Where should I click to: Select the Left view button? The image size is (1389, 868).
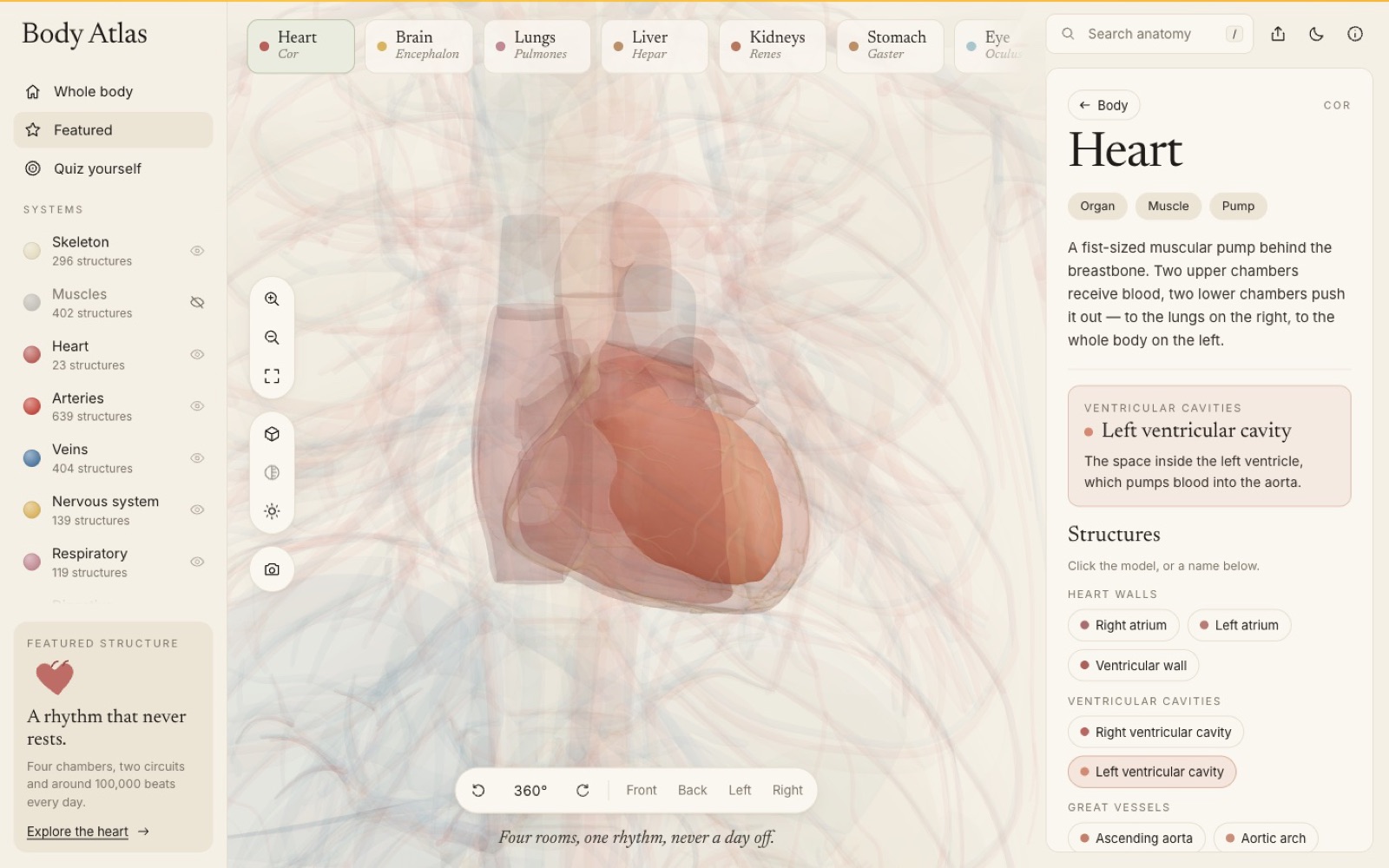[x=740, y=790]
